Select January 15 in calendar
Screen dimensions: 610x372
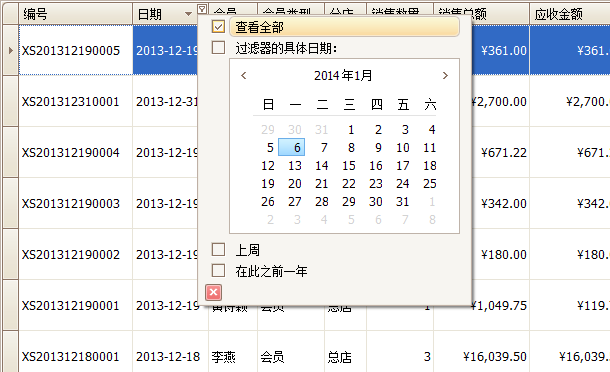pos(349,166)
